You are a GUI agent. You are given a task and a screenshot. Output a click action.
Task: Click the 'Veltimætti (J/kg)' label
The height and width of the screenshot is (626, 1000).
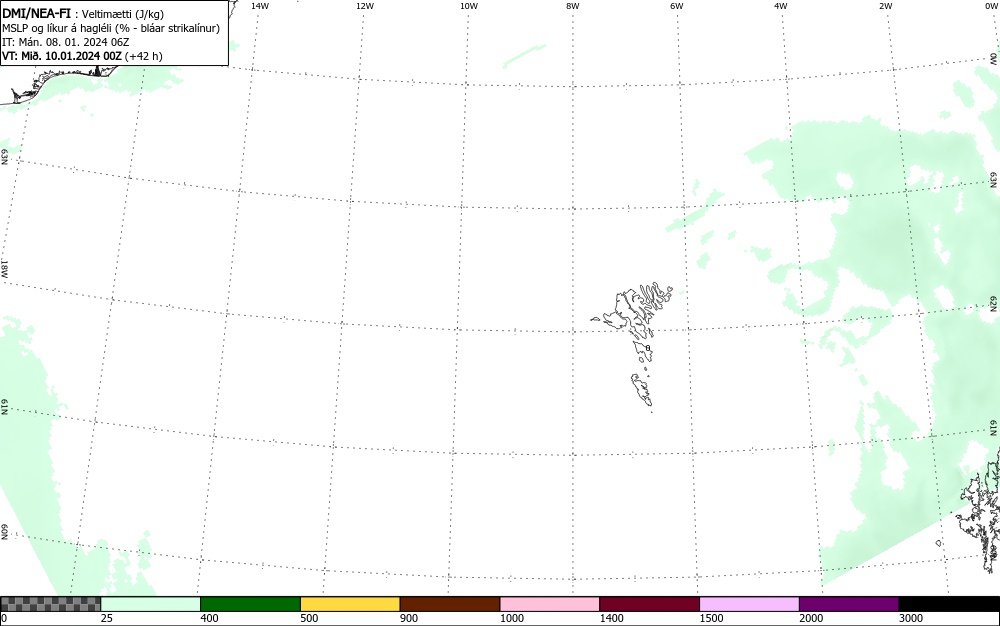pyautogui.click(x=122, y=14)
